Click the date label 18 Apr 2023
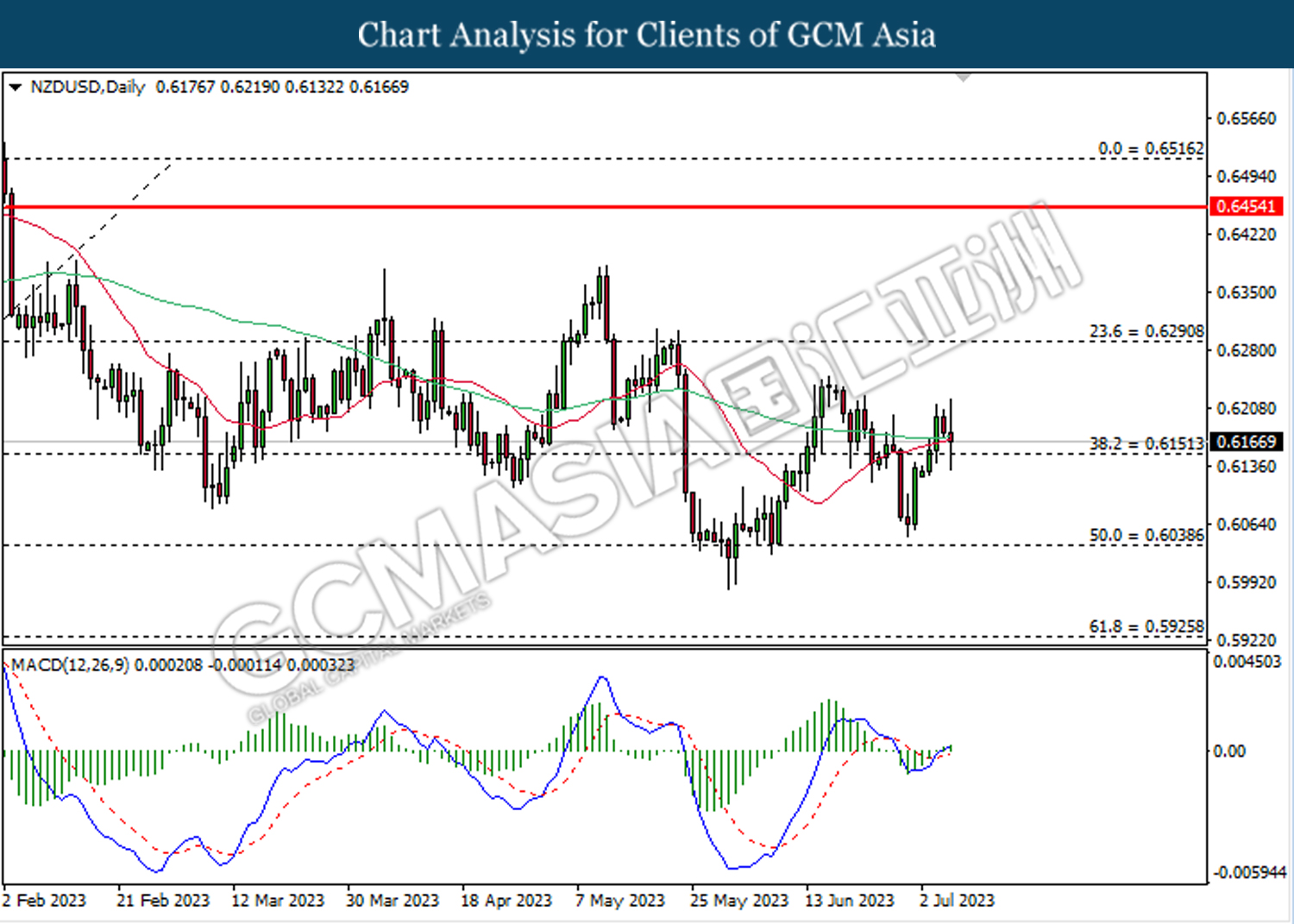Image resolution: width=1294 pixels, height=924 pixels. pos(506,901)
